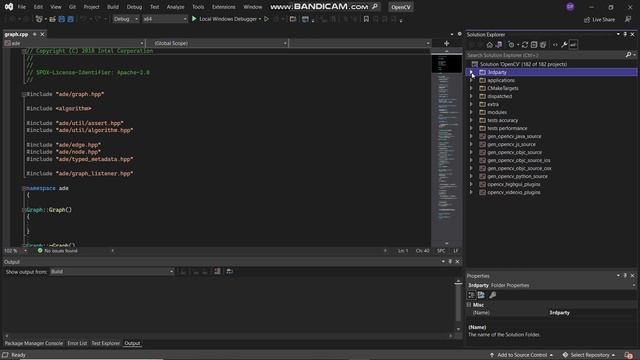The height and width of the screenshot is (360, 640).
Task: Click the Live Share button
Action: [x=599, y=20]
